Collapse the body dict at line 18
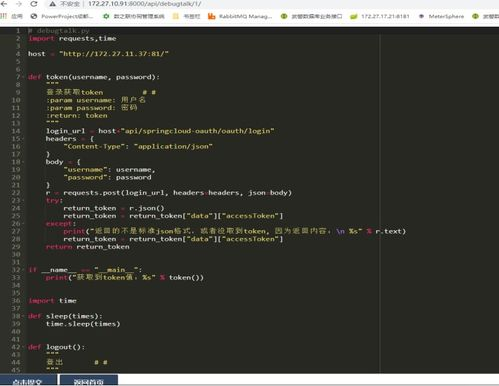This screenshot has width=499, height=386. pos(23,162)
